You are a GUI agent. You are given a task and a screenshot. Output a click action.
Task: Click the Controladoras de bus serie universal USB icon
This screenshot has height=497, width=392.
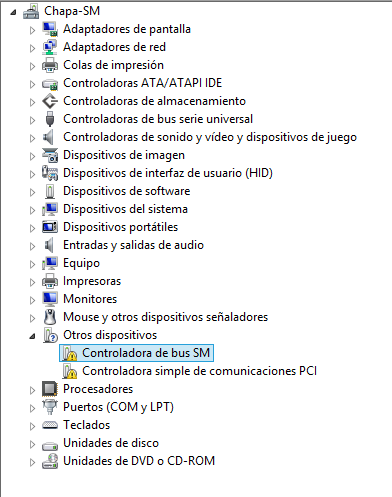click(x=50, y=119)
